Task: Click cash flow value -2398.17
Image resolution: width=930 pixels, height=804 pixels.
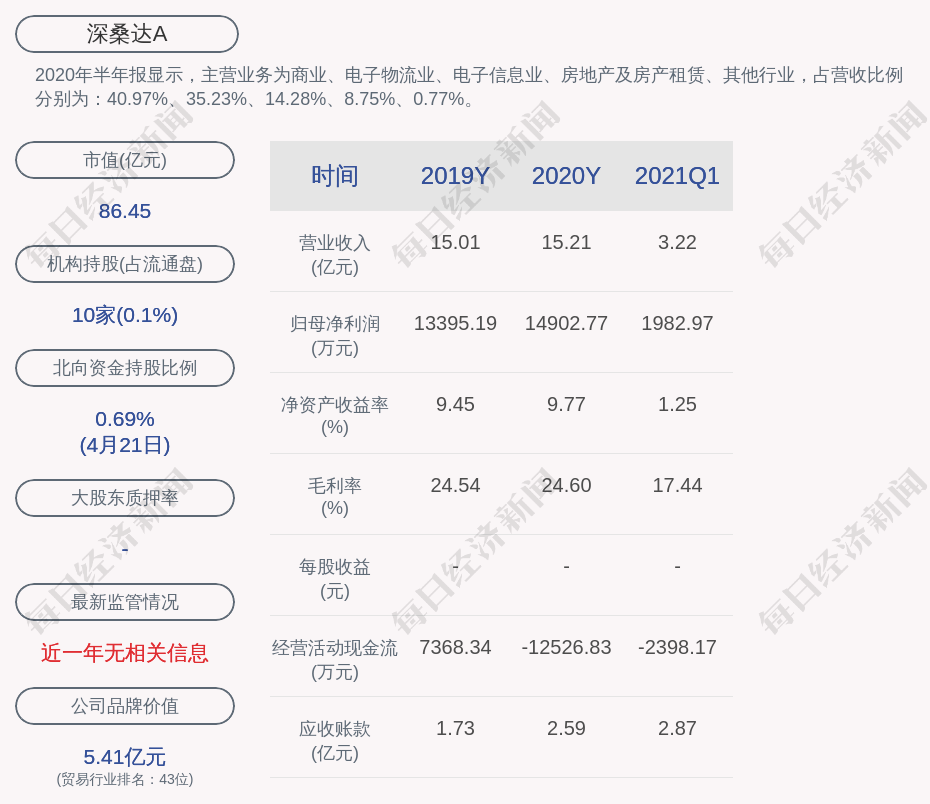Action: click(x=677, y=647)
